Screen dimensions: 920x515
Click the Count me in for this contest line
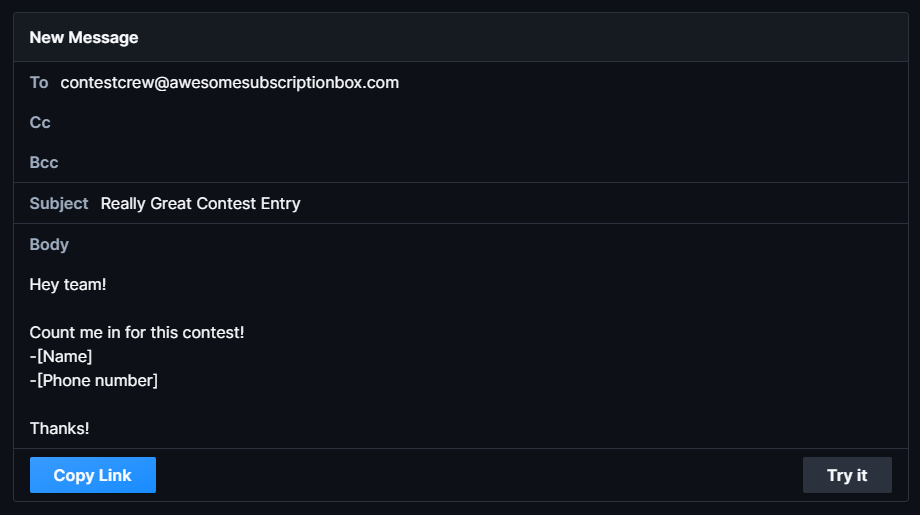(137, 333)
